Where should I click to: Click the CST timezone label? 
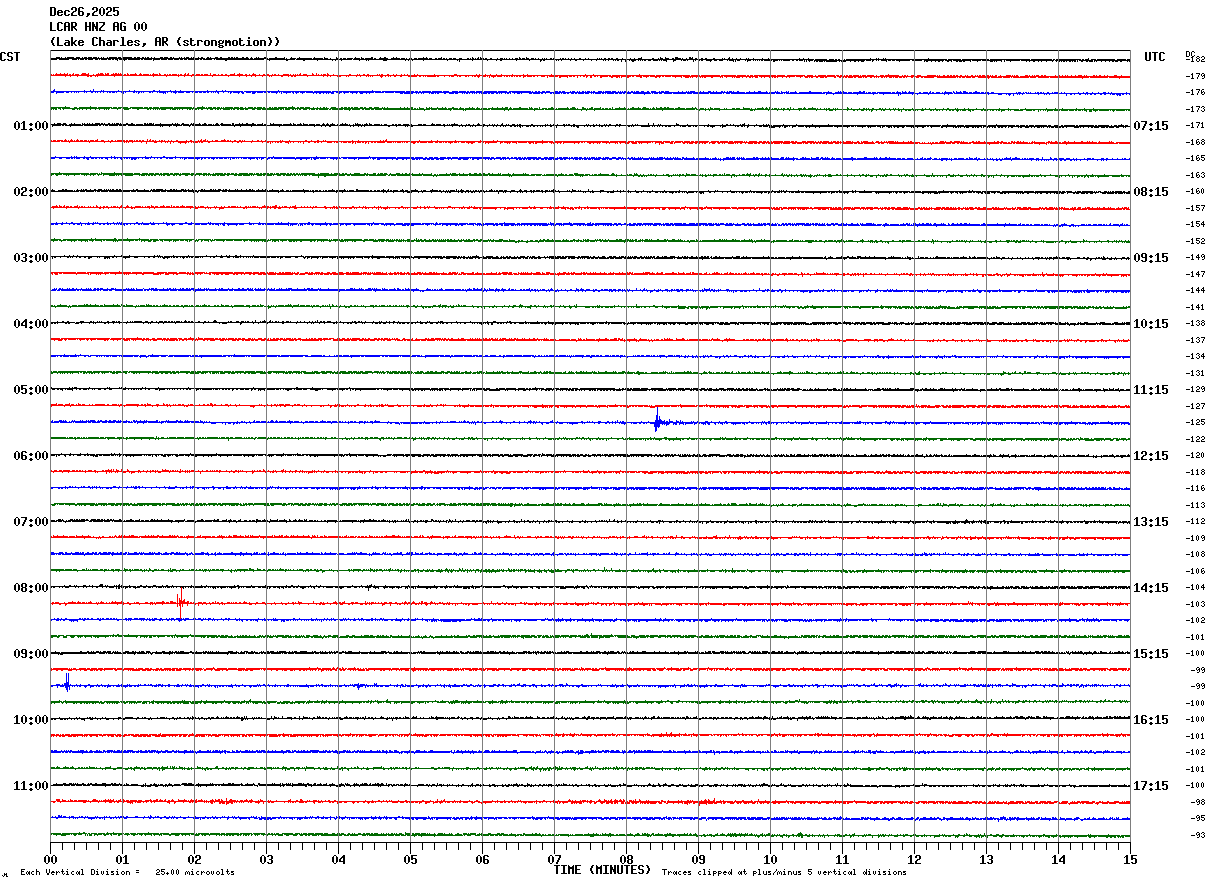[x=10, y=57]
